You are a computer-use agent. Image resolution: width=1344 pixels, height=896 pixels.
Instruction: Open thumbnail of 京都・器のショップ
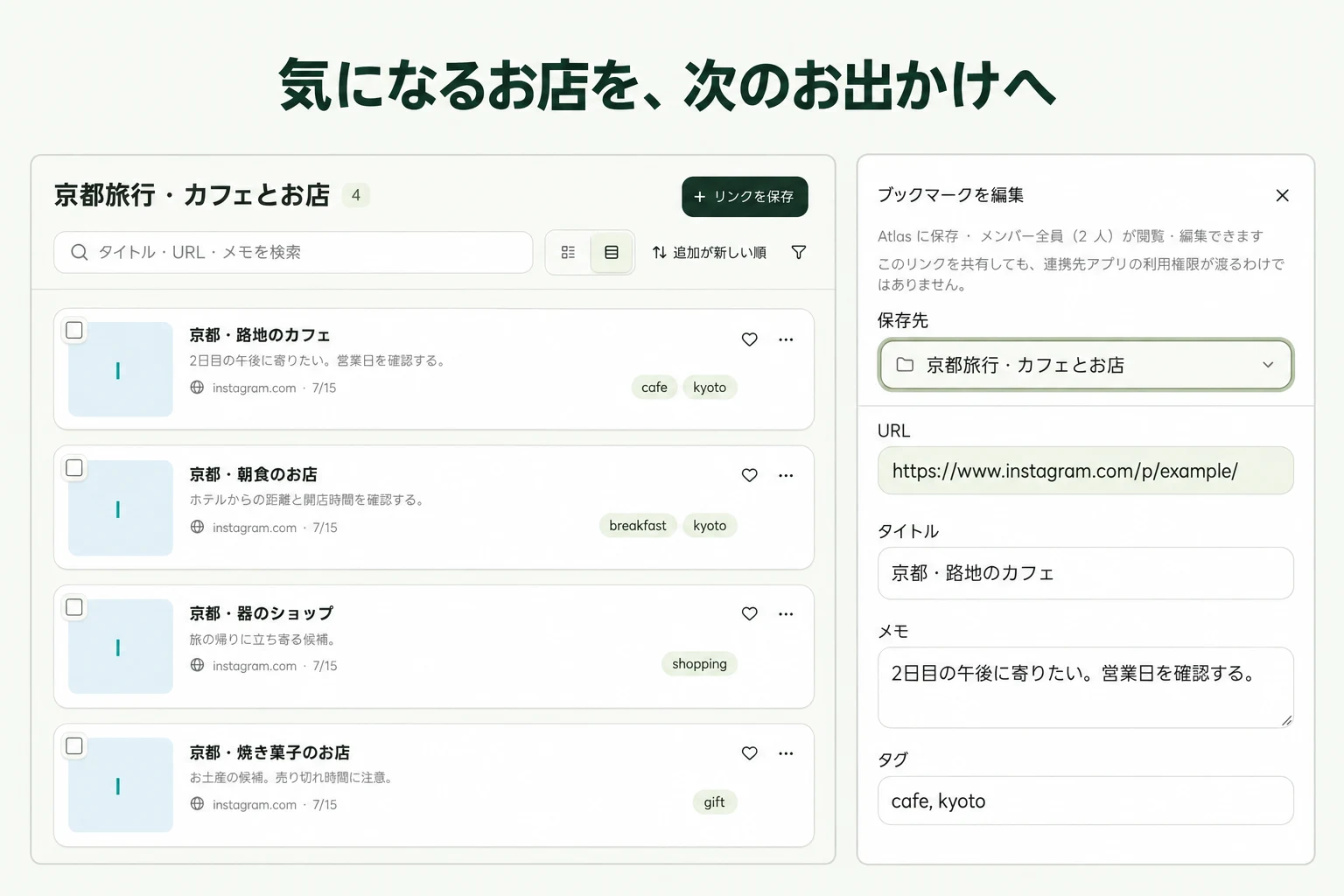click(x=121, y=647)
